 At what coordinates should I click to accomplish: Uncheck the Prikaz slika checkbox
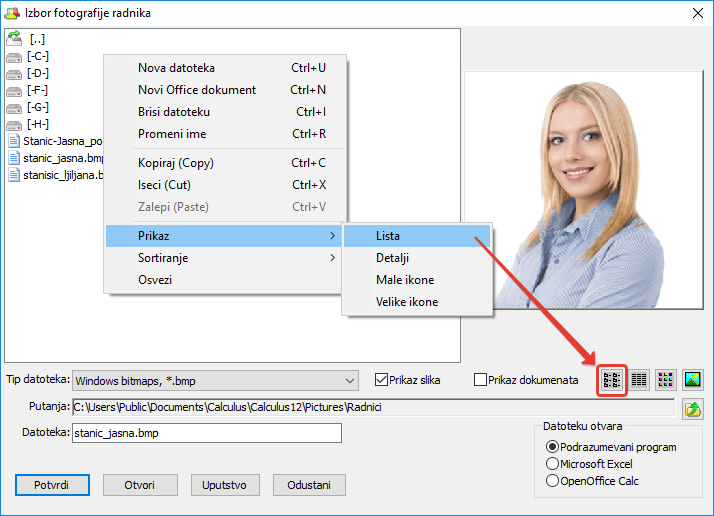[381, 380]
